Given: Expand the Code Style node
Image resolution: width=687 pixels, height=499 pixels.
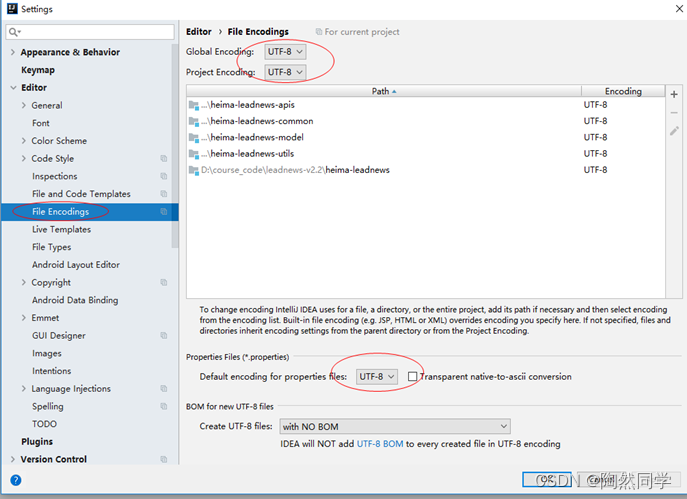Looking at the screenshot, I should click(x=24, y=159).
